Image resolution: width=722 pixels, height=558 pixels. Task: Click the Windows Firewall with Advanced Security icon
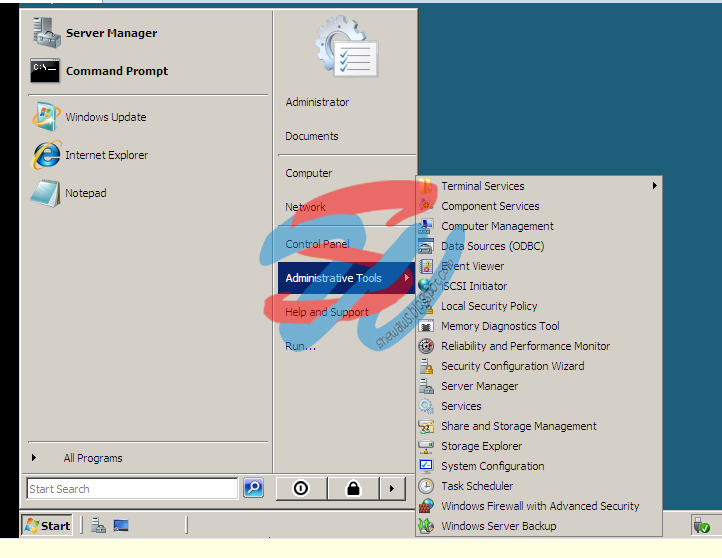point(426,506)
